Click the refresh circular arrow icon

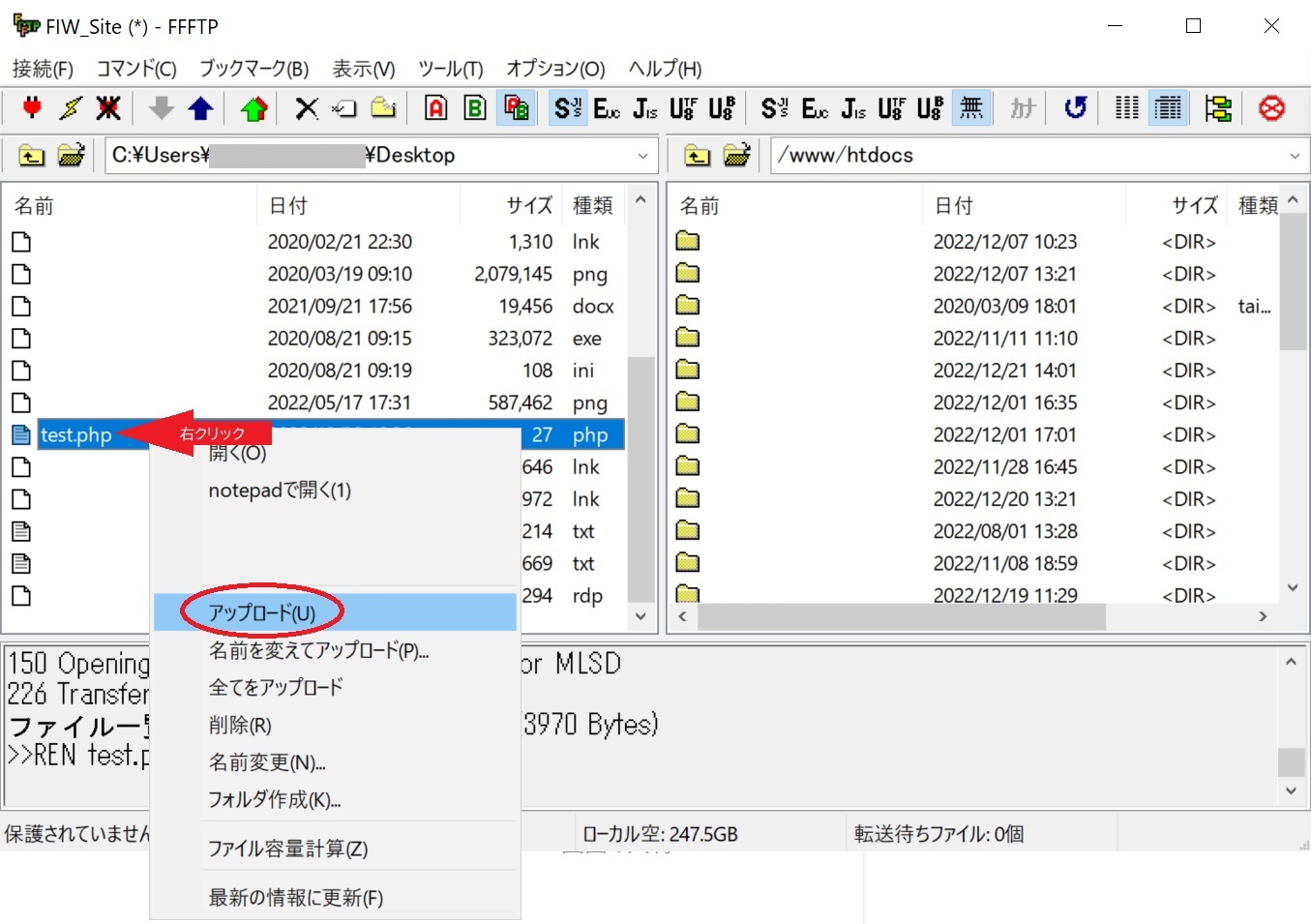point(1075,107)
